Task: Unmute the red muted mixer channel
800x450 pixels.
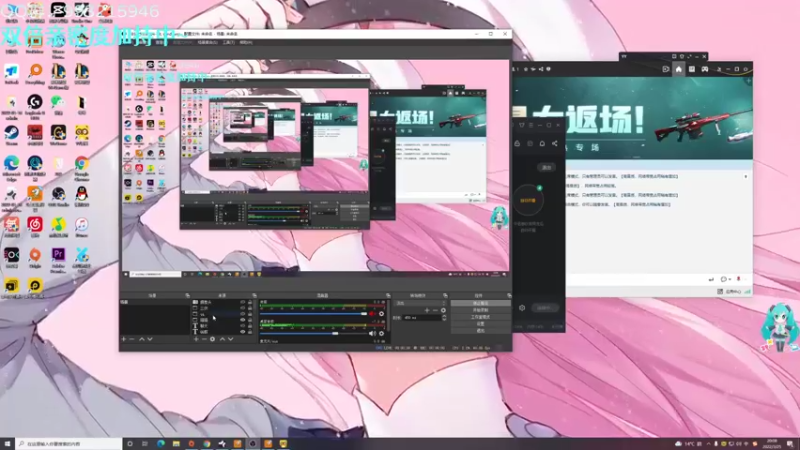Action: click(x=372, y=314)
